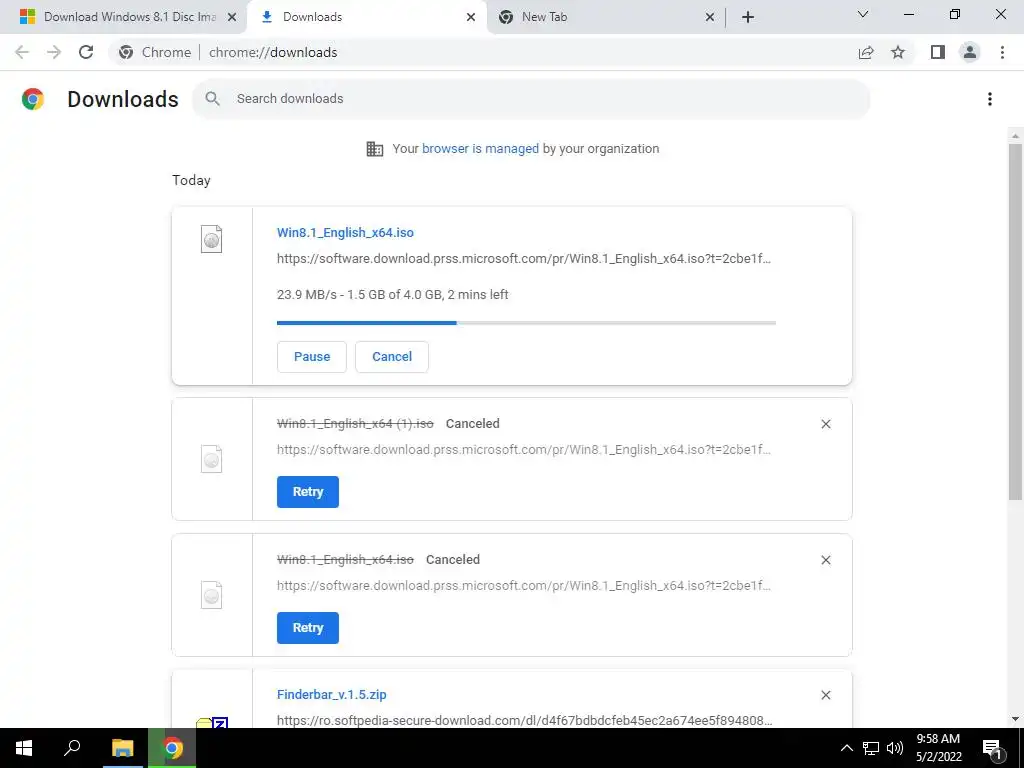The width and height of the screenshot is (1024, 768).
Task: Click the file icon of the downloading Win8.1 ISO
Action: coord(211,239)
